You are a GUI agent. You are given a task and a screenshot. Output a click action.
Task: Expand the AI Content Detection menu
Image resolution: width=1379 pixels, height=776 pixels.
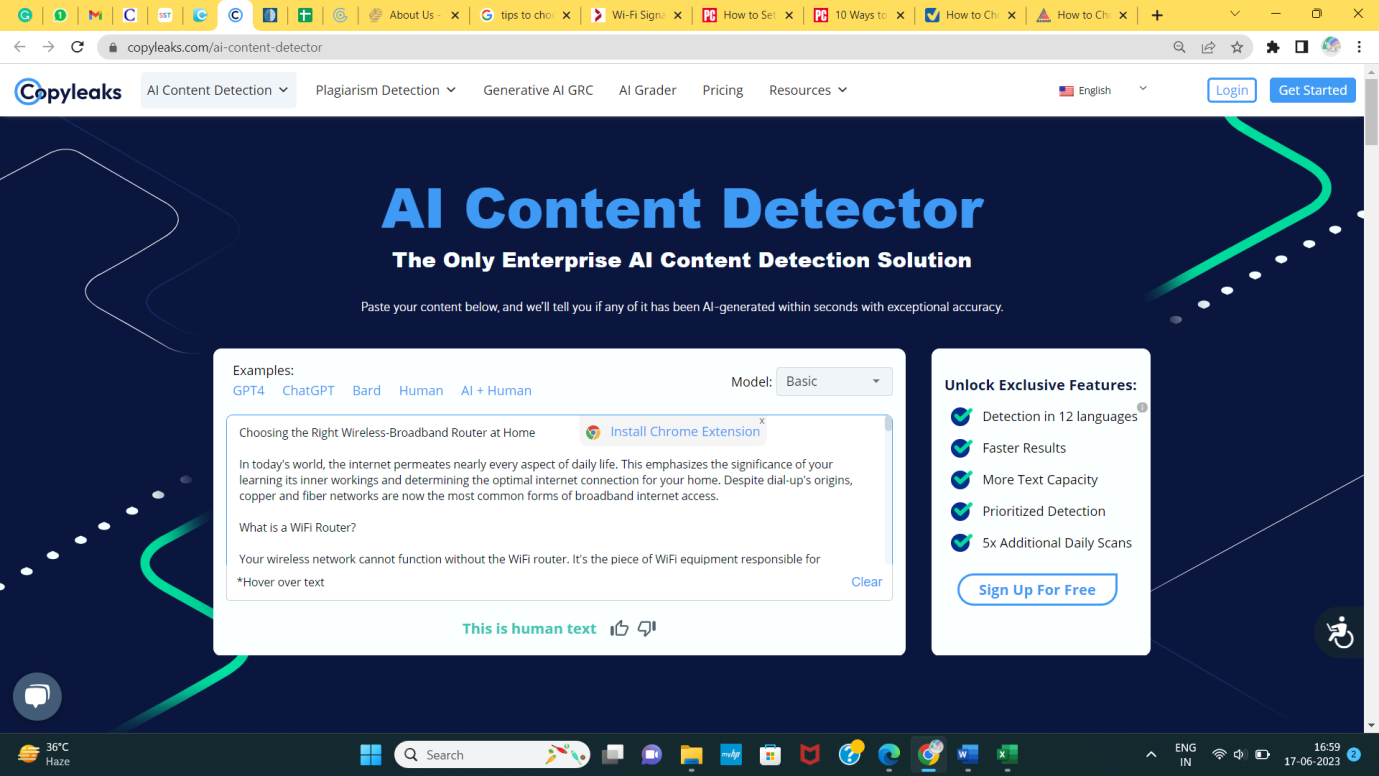pos(218,90)
